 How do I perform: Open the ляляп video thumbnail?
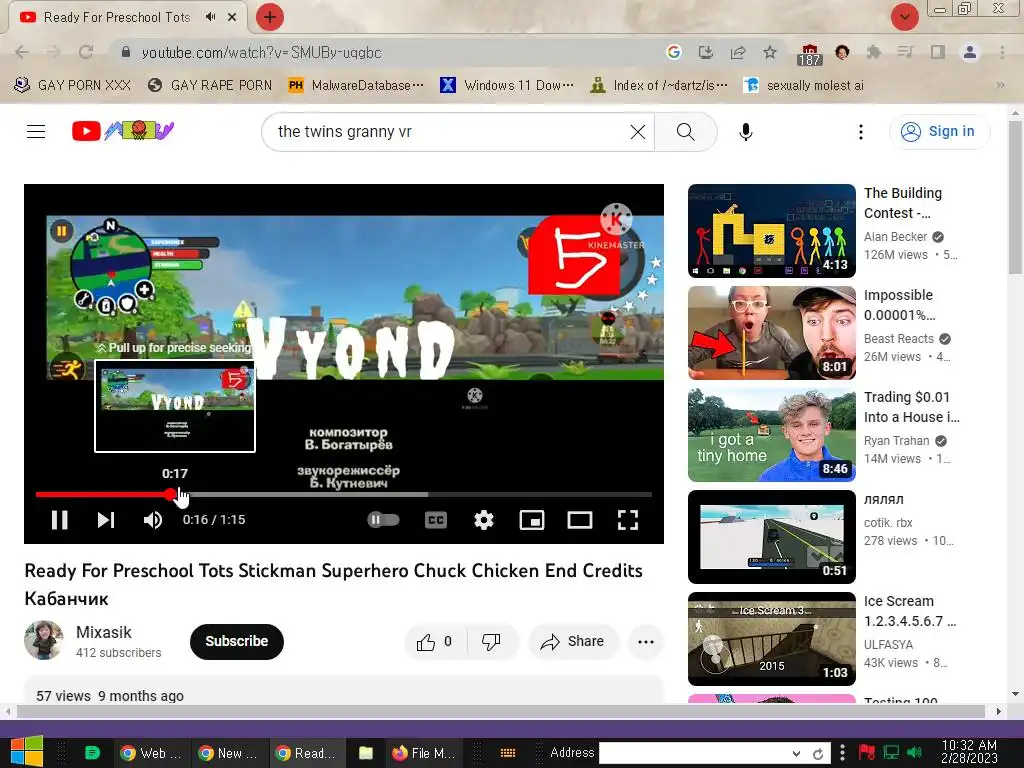(x=771, y=537)
